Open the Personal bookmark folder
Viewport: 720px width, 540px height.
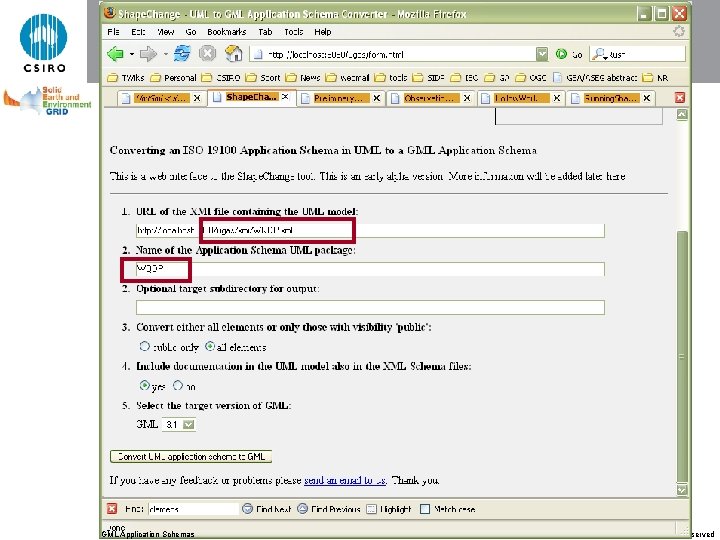pyautogui.click(x=174, y=78)
